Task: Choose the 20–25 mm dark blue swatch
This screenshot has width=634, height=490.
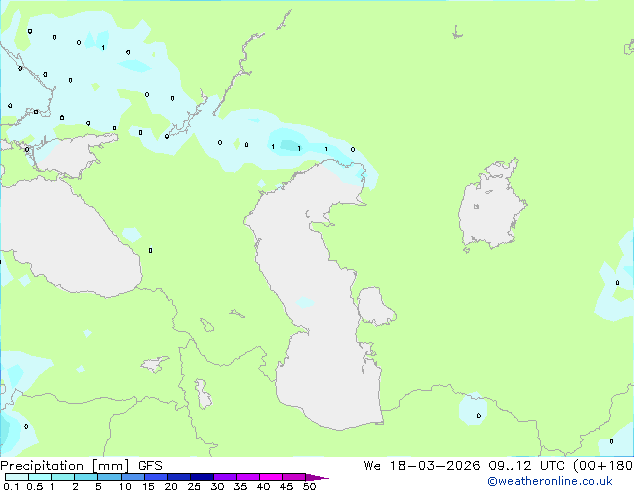Action: (179, 477)
